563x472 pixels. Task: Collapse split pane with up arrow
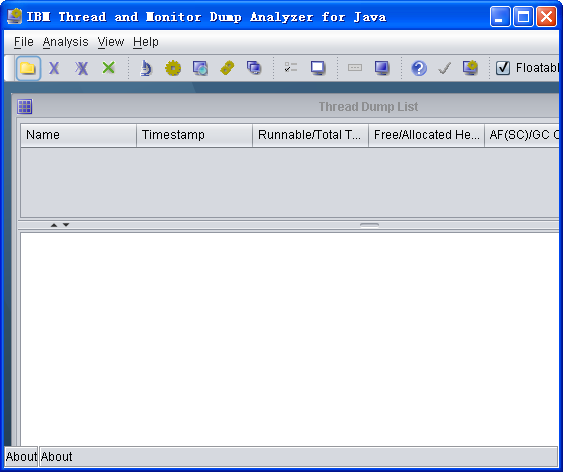pyautogui.click(x=54, y=225)
